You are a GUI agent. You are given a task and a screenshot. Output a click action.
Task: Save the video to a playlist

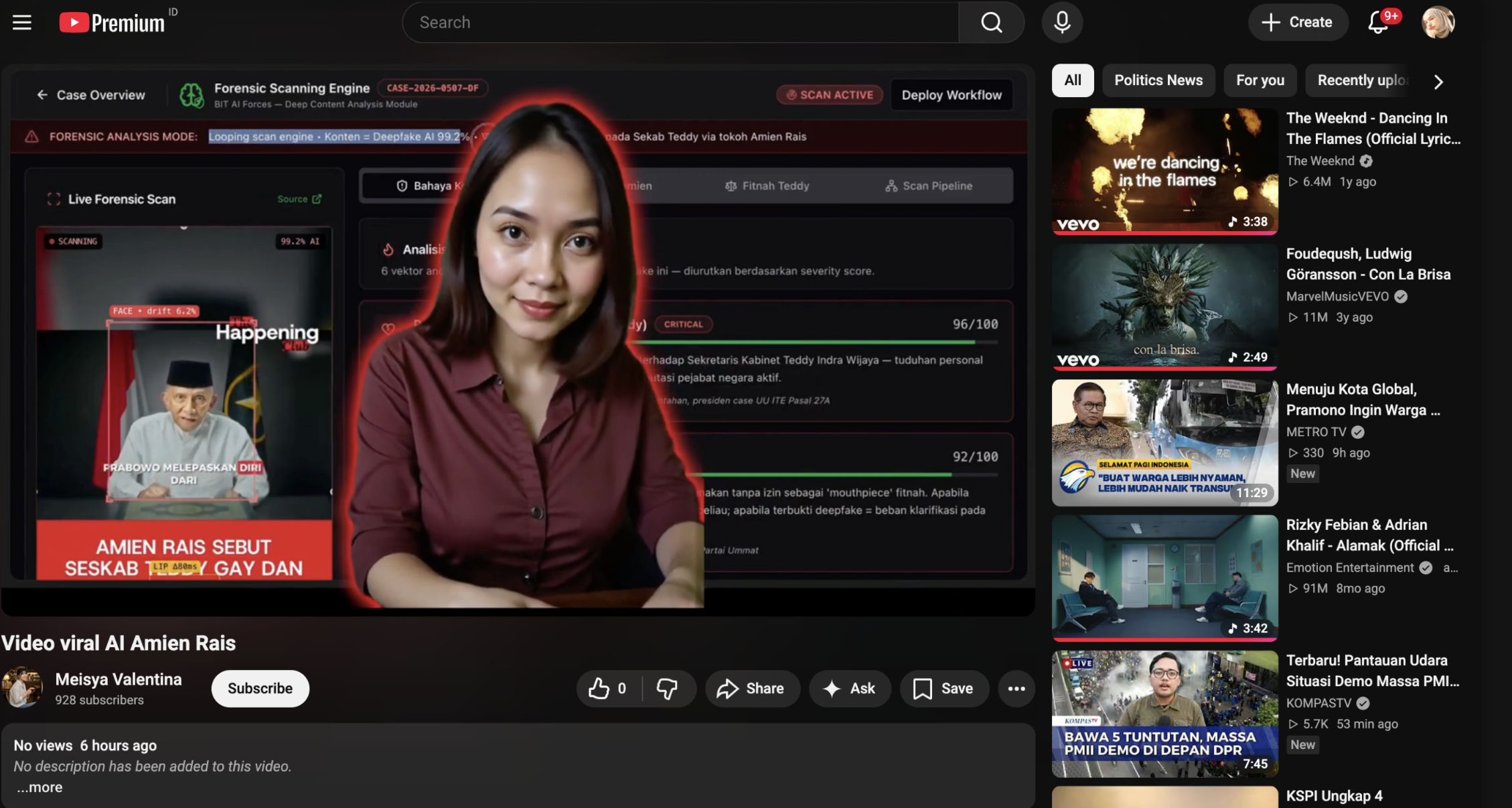pyautogui.click(x=944, y=689)
